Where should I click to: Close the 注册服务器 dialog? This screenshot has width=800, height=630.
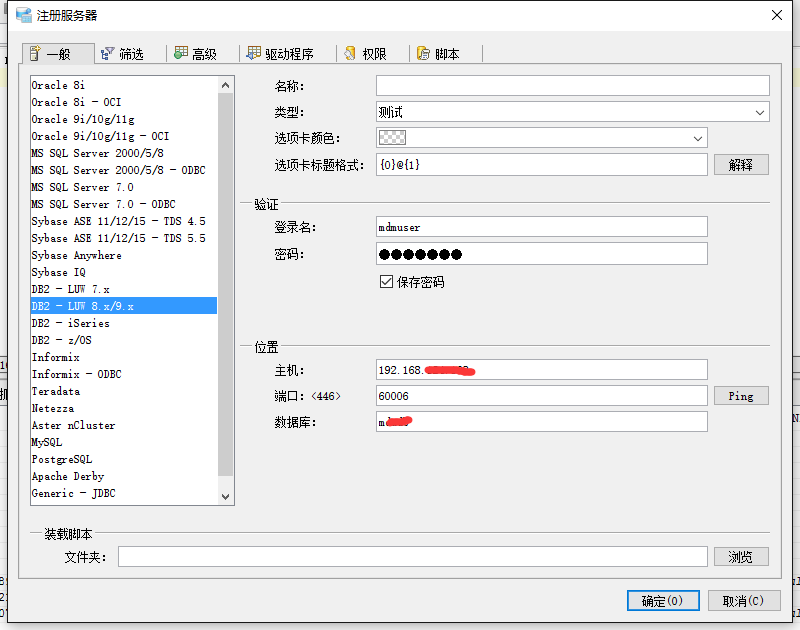[x=777, y=15]
